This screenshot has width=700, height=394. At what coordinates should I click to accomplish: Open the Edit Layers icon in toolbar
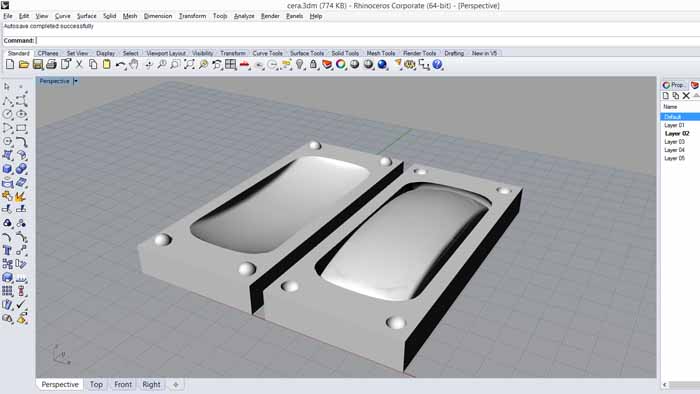coord(327,65)
